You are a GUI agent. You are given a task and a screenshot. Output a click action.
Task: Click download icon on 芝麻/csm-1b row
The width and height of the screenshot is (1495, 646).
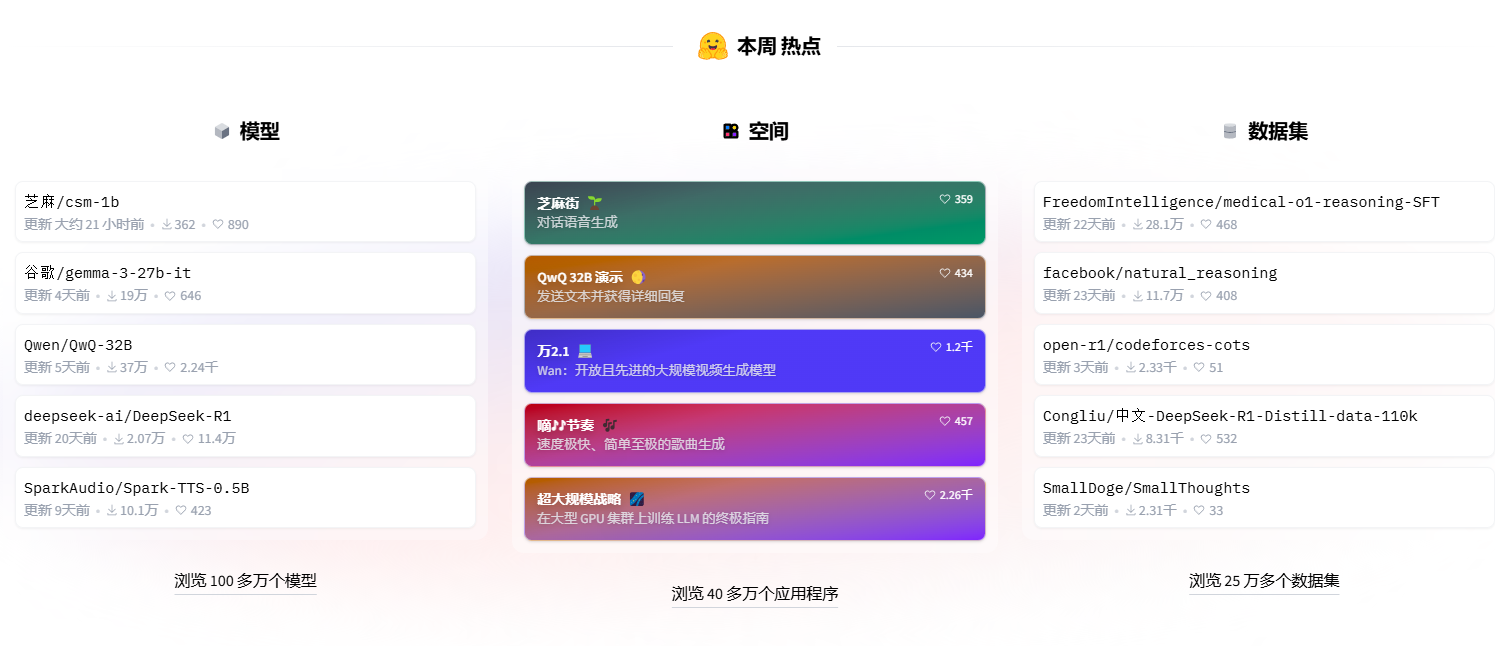pos(167,225)
